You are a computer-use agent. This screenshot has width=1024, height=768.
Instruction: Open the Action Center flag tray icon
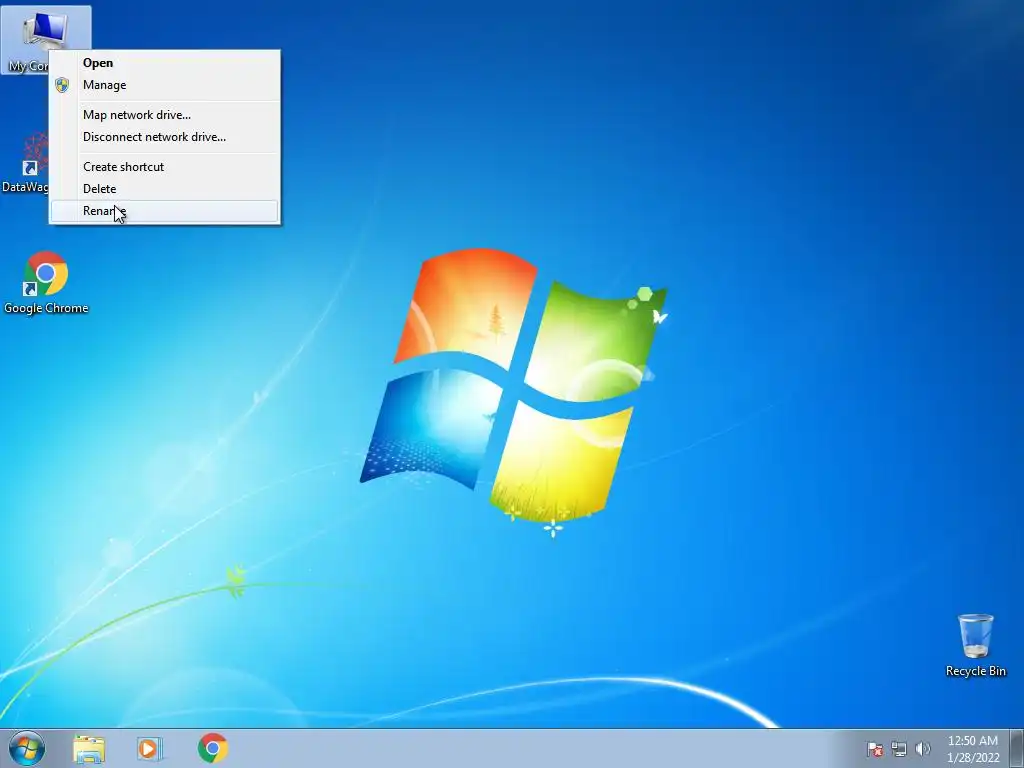point(875,749)
